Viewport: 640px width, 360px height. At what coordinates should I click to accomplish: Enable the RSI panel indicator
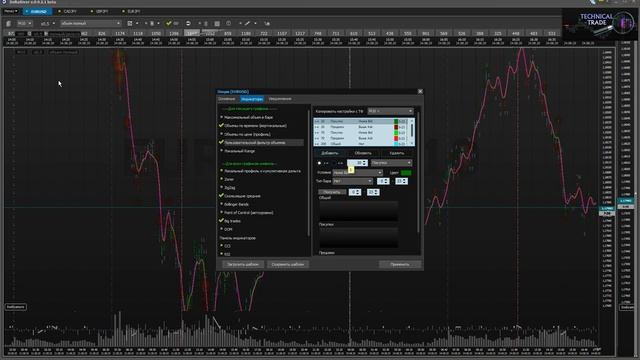tap(226, 254)
